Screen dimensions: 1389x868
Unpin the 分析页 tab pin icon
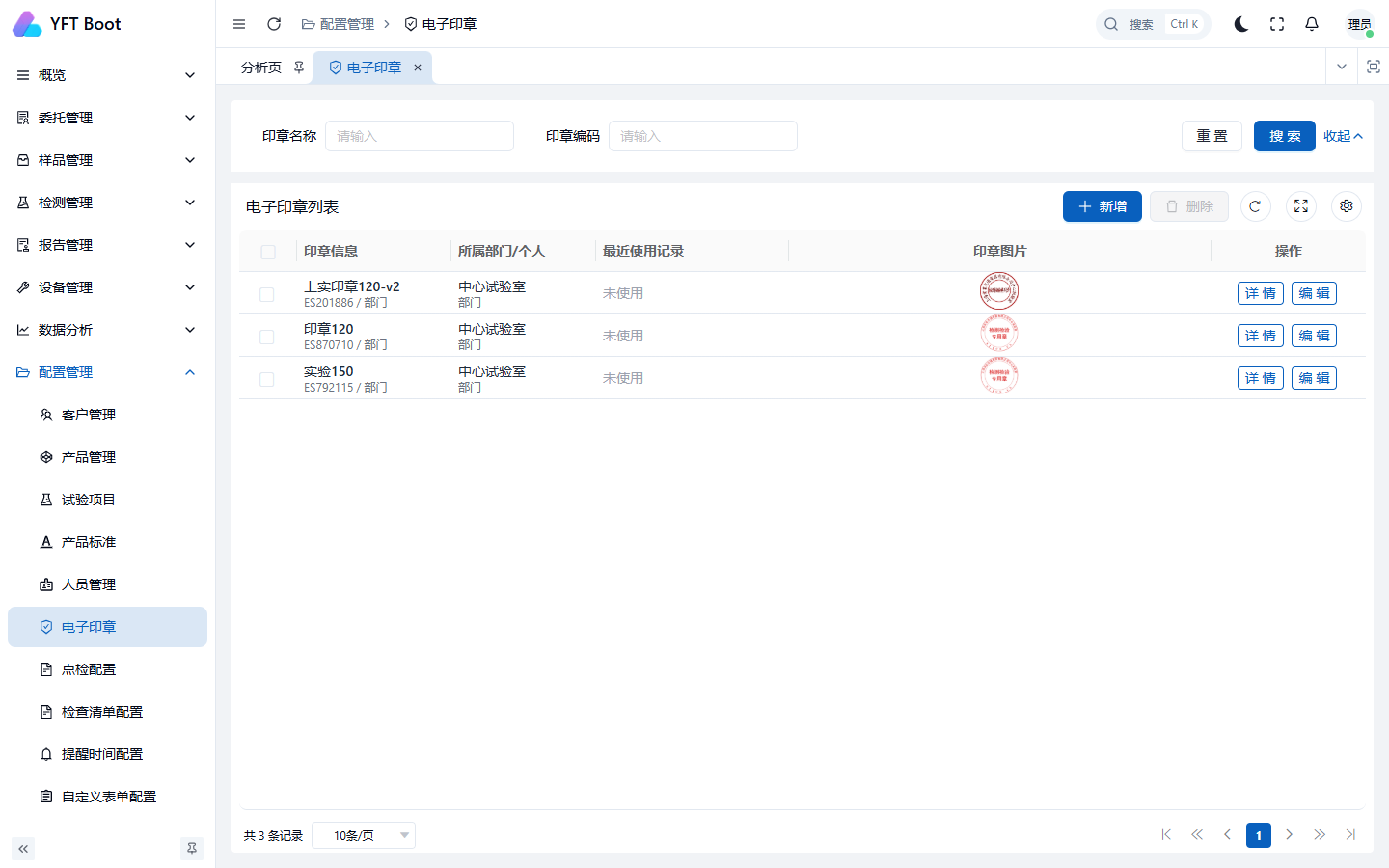pos(299,68)
